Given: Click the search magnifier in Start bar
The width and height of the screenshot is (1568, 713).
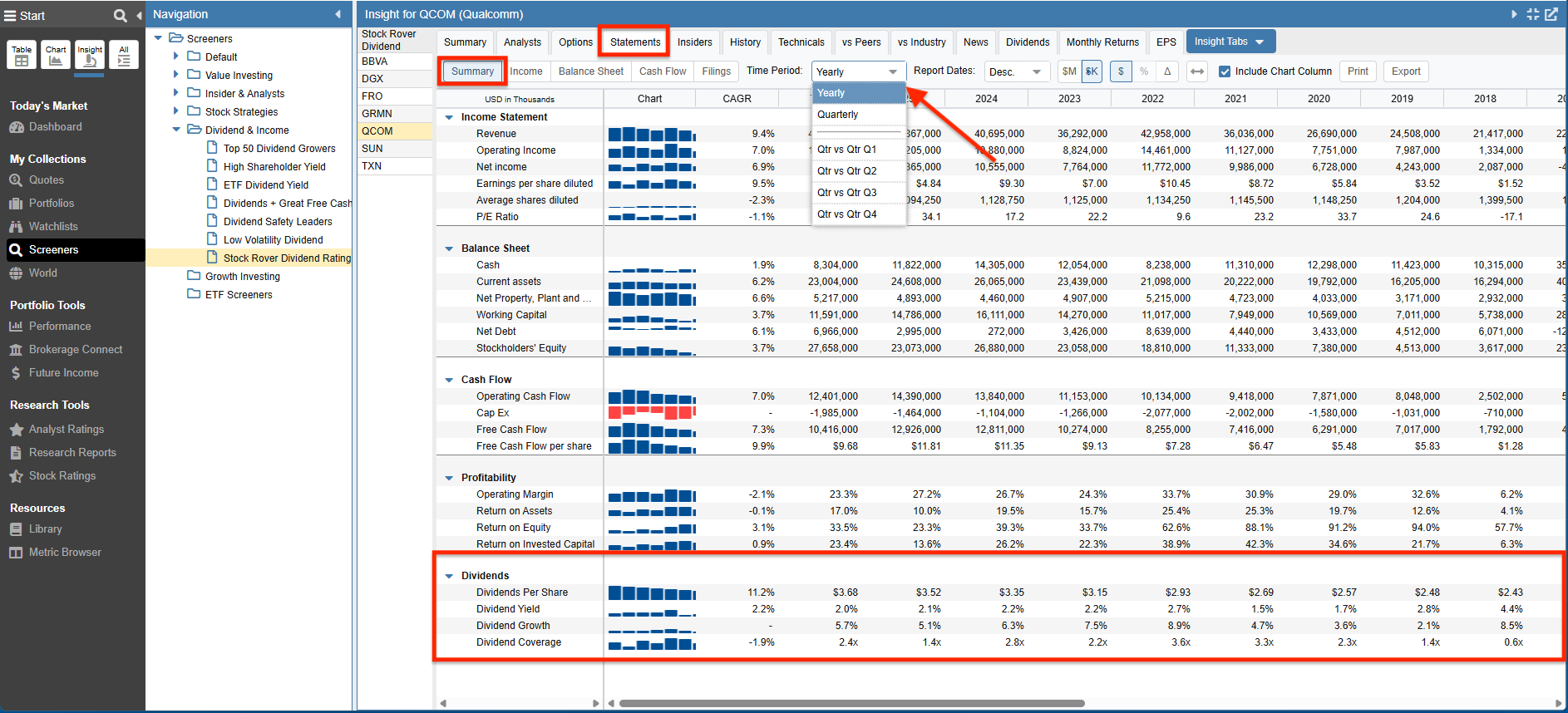Looking at the screenshot, I should point(121,16).
